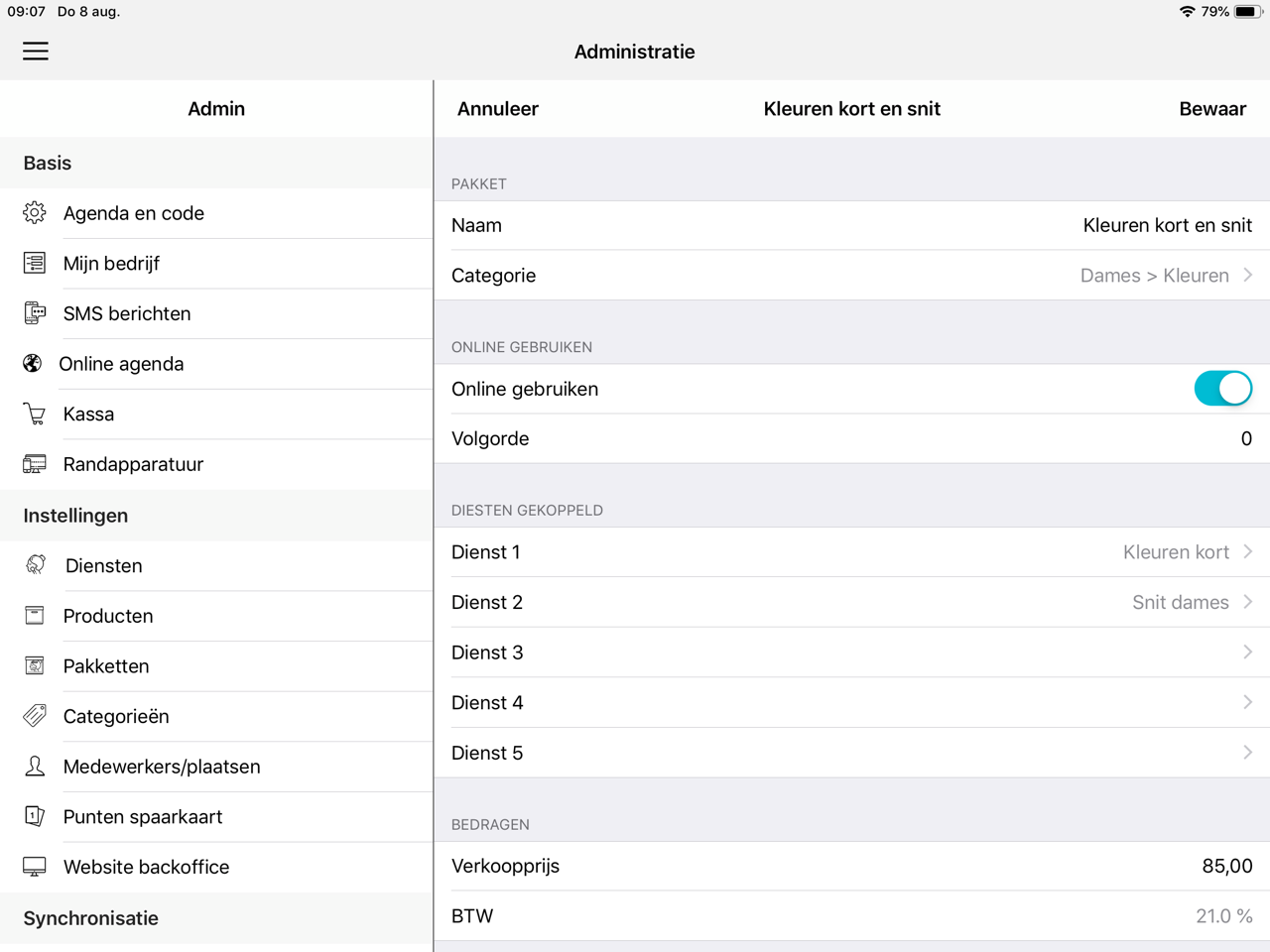1270x952 pixels.
Task: Open the Mijn bedrijf menu item
Action: pos(216,264)
